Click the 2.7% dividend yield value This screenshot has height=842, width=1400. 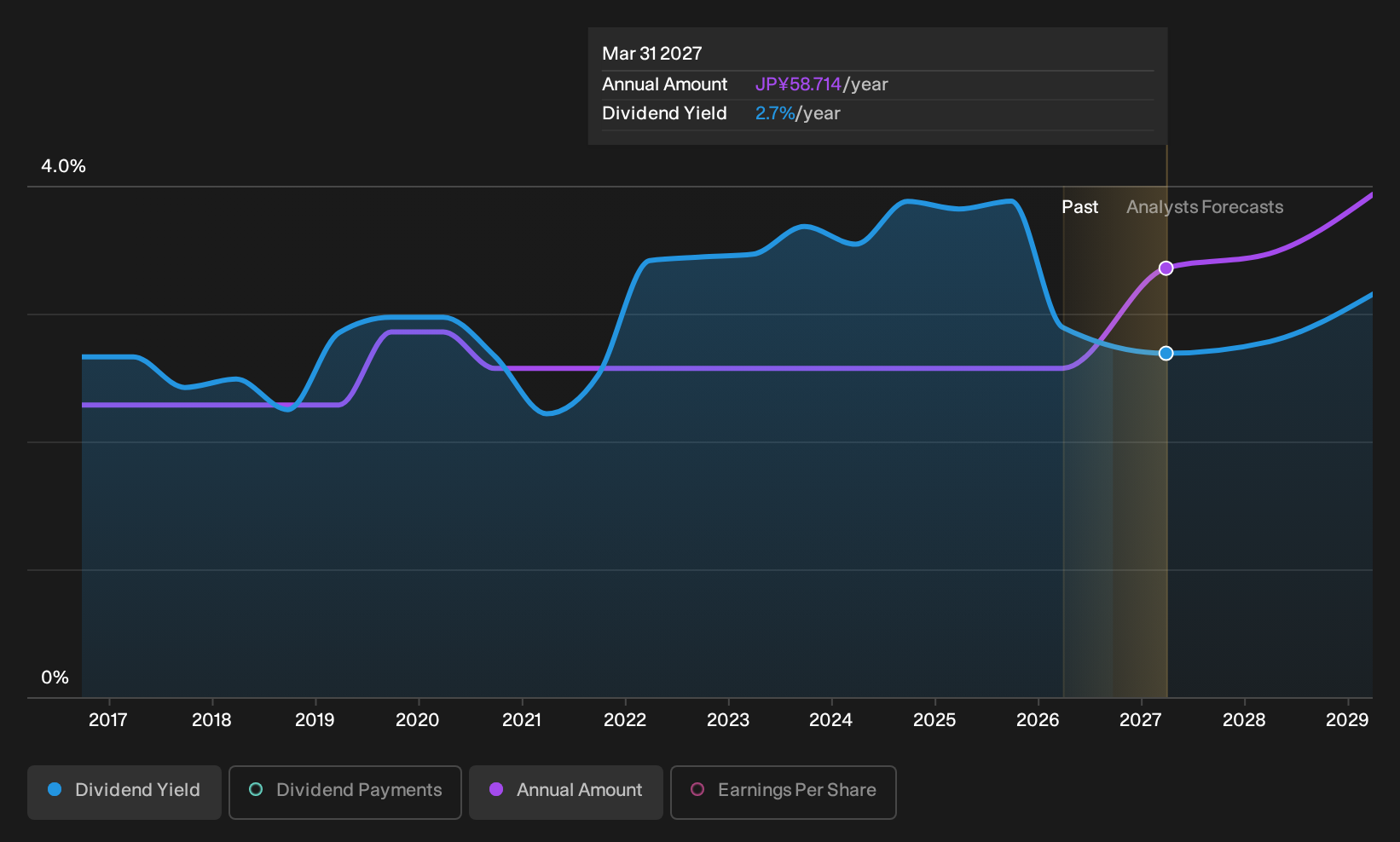pyautogui.click(x=775, y=113)
